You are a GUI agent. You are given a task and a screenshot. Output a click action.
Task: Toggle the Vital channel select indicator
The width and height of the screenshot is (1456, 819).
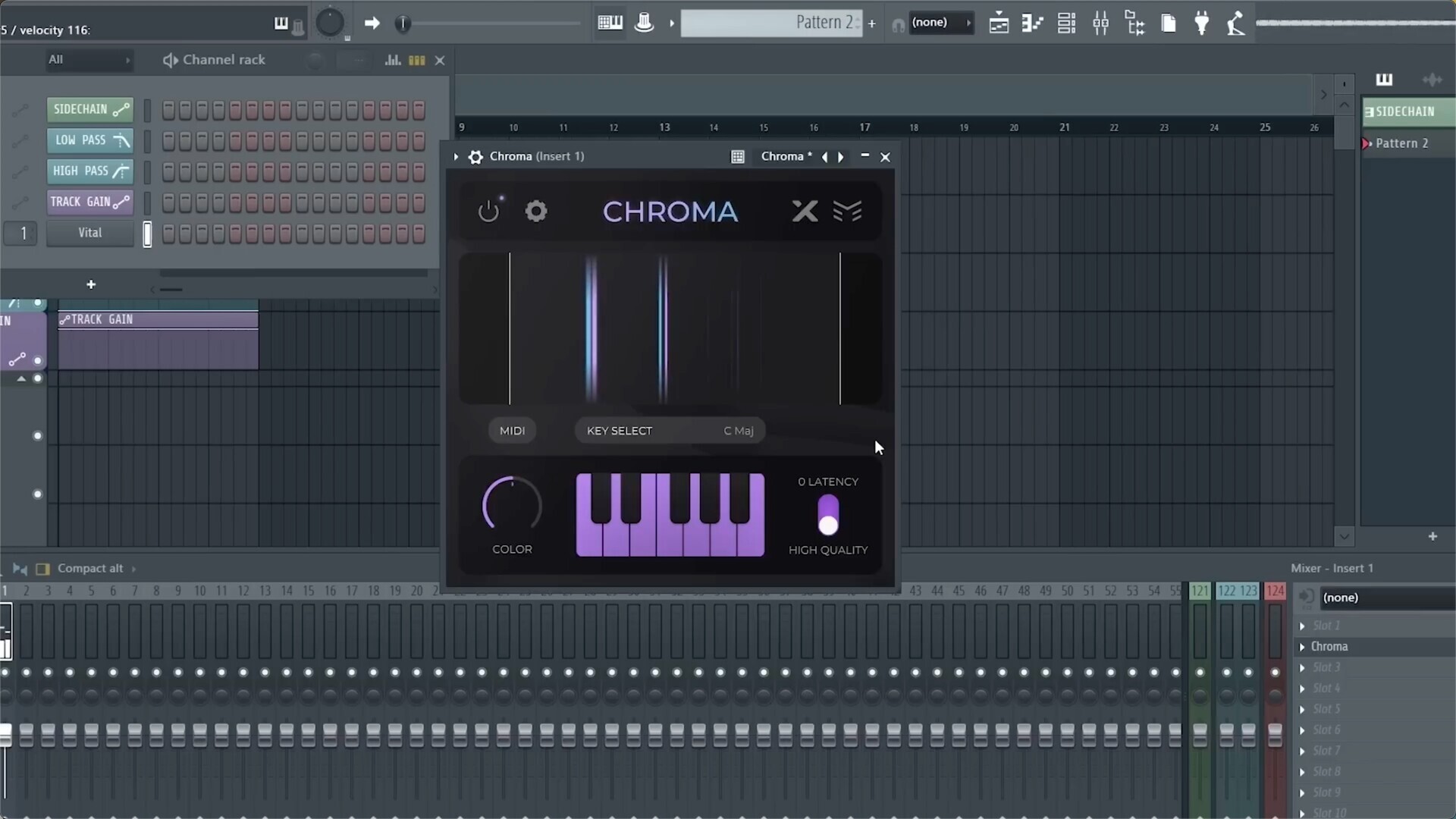pyautogui.click(x=147, y=234)
